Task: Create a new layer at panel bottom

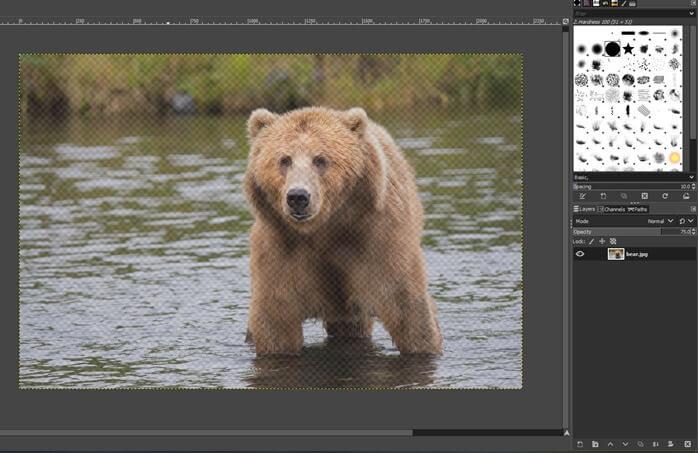Action: click(x=580, y=444)
